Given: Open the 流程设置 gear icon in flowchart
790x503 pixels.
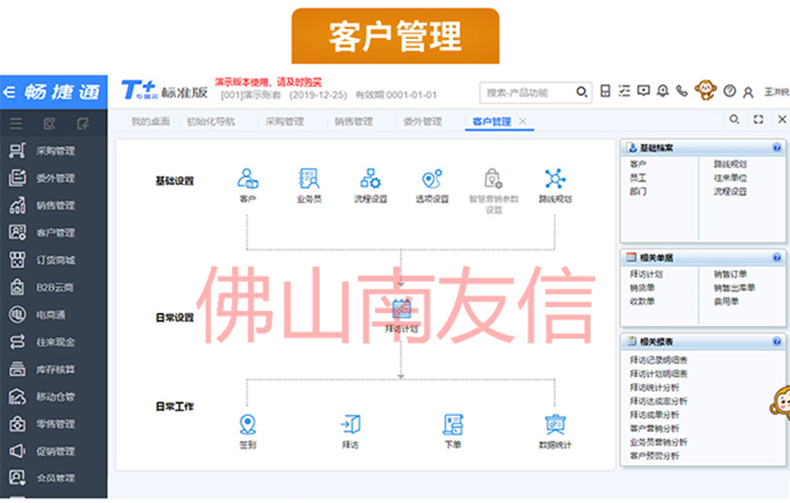Looking at the screenshot, I should click(370, 178).
